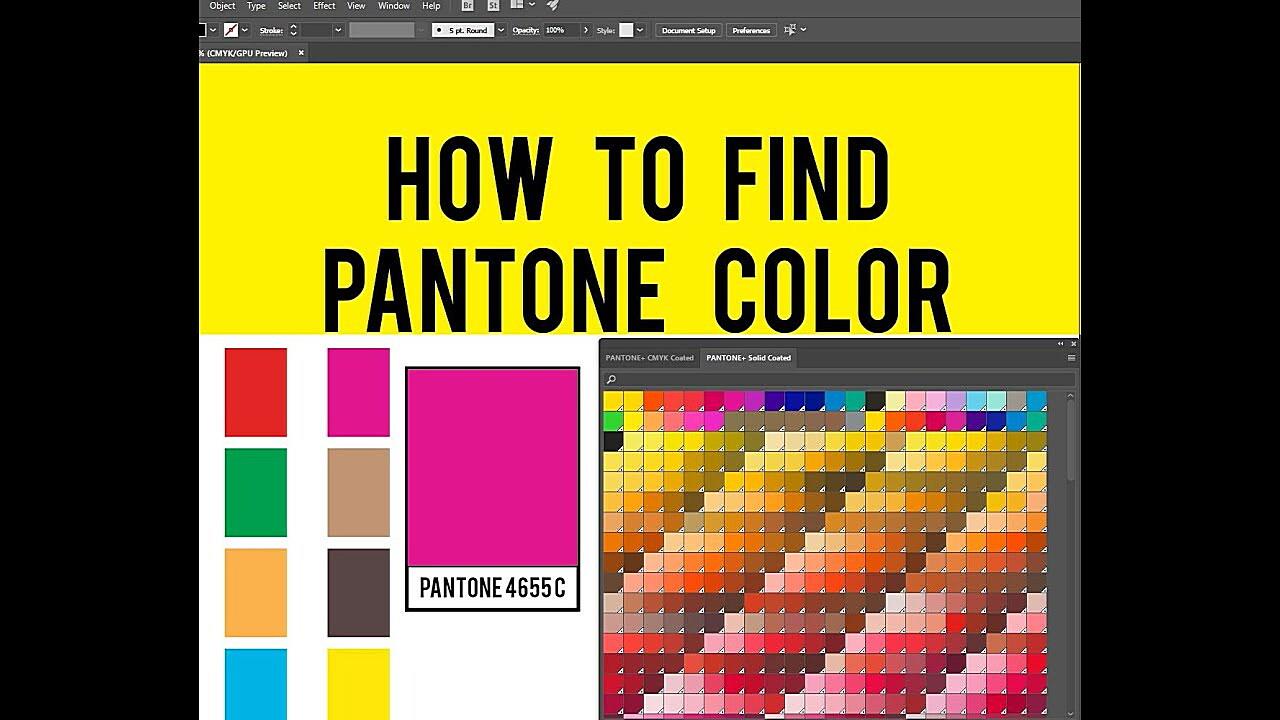This screenshot has width=1280, height=720.
Task: Click the PANTONE 4655 C label text
Action: [493, 588]
